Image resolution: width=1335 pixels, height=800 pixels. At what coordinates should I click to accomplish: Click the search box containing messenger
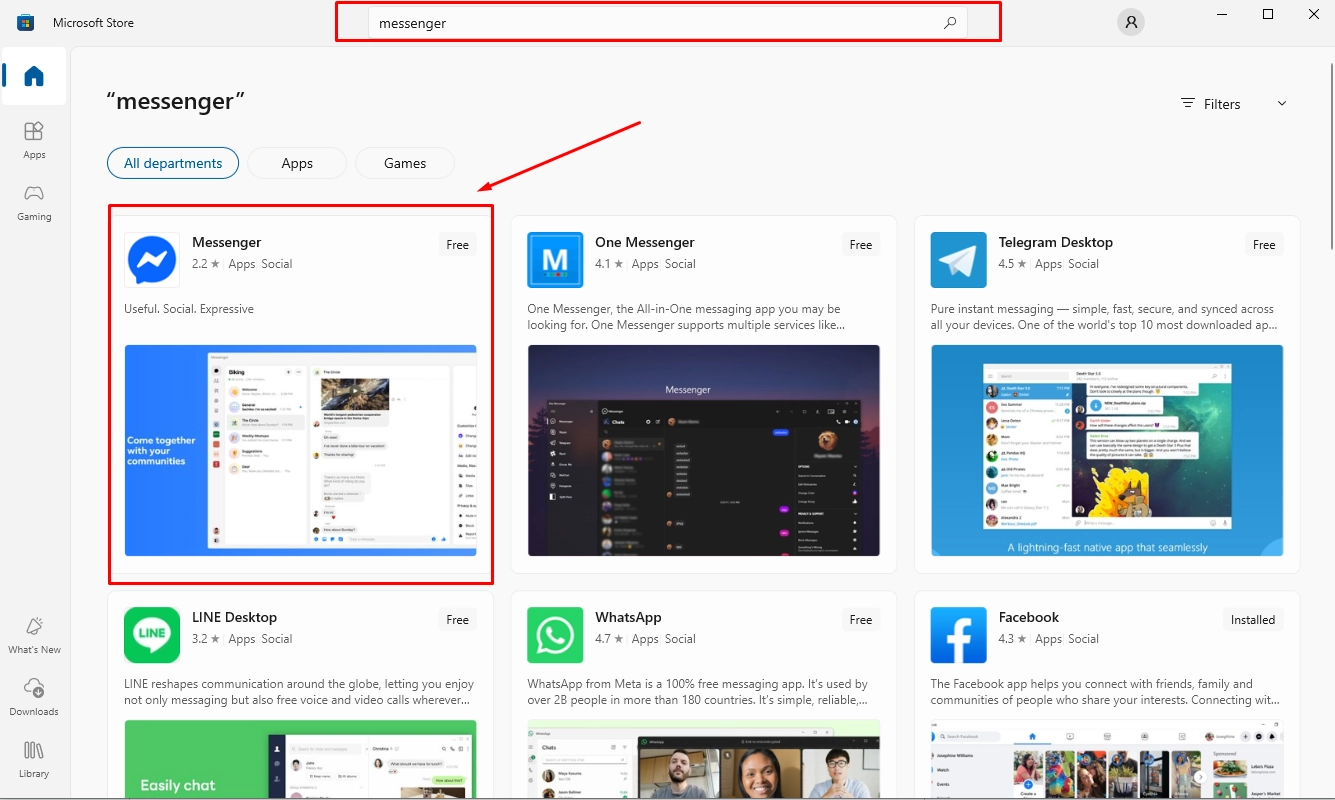tap(668, 23)
